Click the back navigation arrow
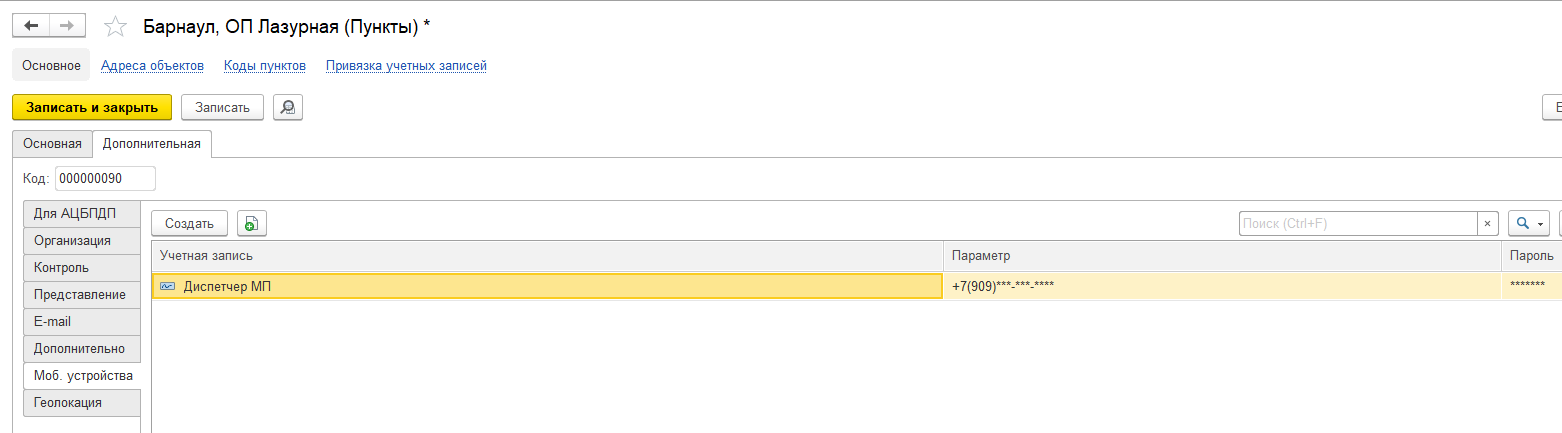The image size is (1562, 433). pyautogui.click(x=31, y=26)
